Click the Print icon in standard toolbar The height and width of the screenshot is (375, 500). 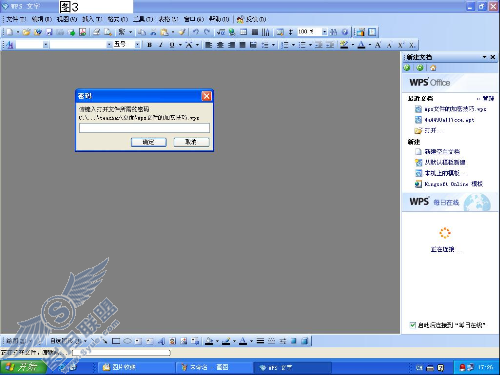click(x=96, y=32)
